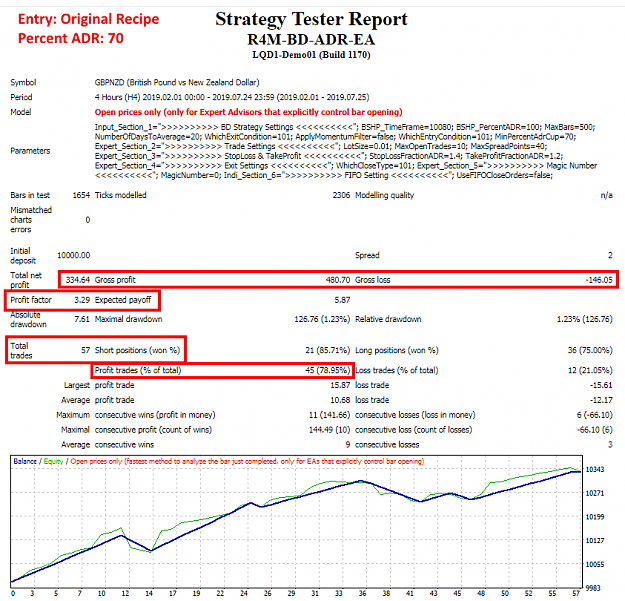Click the Parameters row label

[30, 151]
